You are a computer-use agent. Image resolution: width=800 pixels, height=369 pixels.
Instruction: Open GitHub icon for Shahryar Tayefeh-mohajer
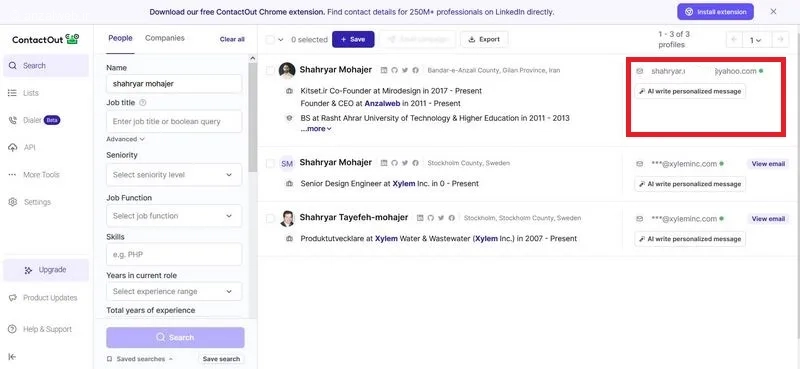coord(431,218)
